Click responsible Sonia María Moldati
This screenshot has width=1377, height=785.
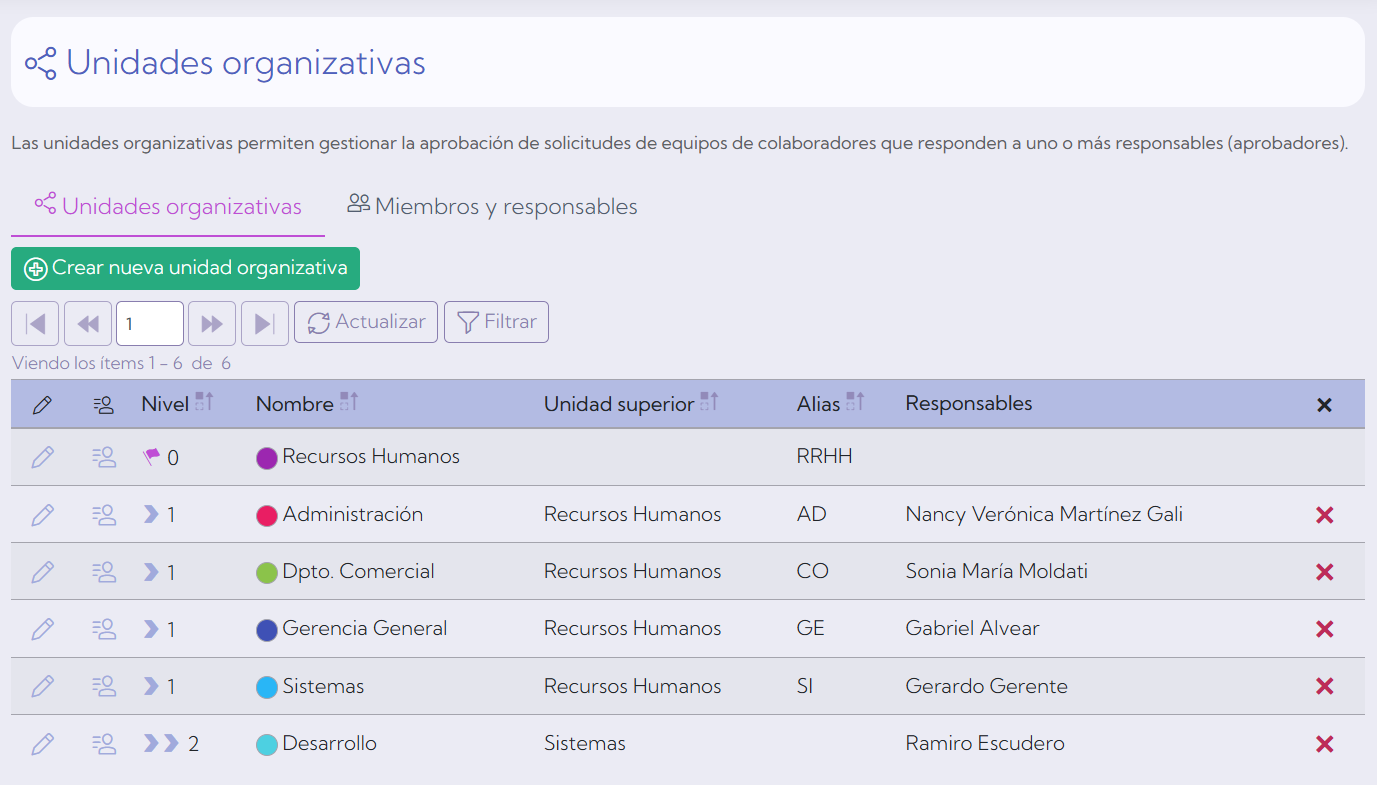click(x=997, y=571)
